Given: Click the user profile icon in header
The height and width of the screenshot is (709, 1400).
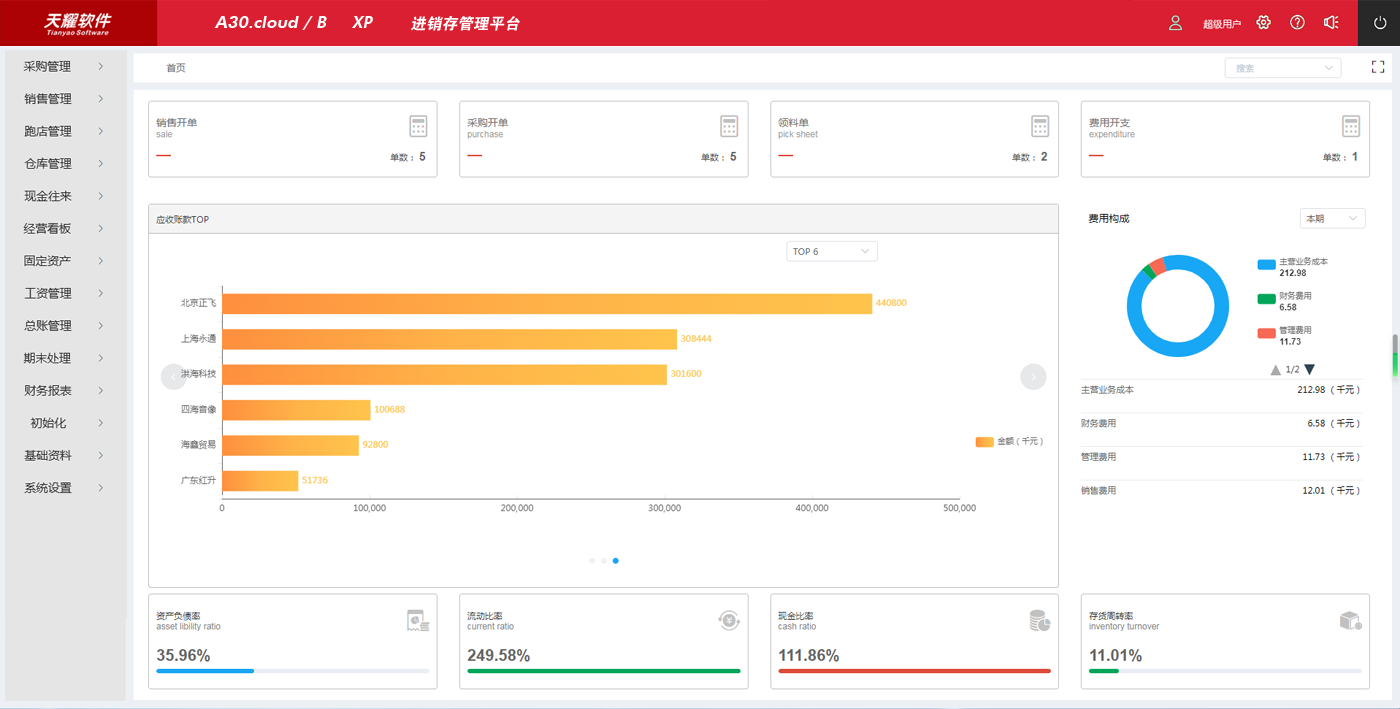Looking at the screenshot, I should (1175, 23).
